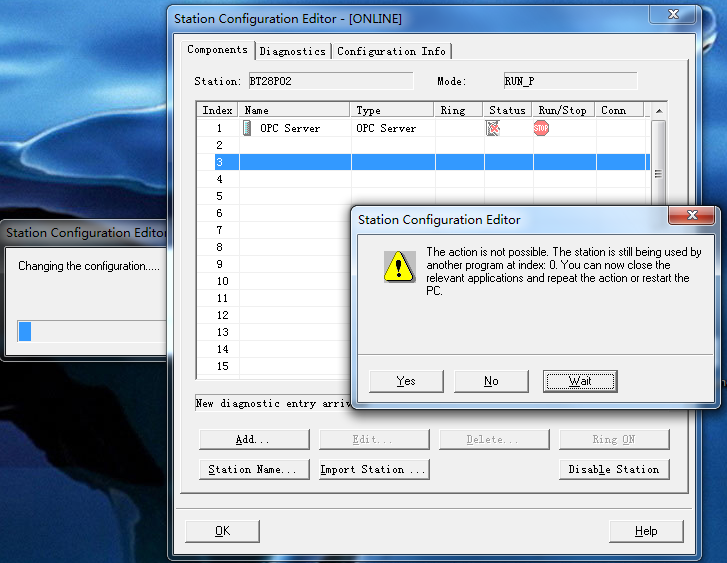Click the red Stop icon in Run/Stop column
727x563 pixels.
[541, 128]
